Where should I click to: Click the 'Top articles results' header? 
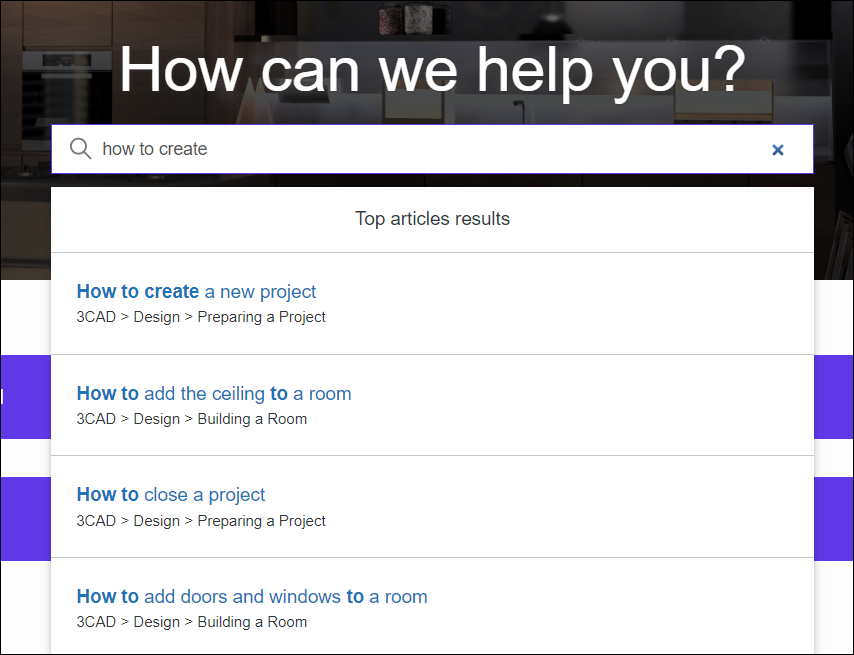[x=432, y=219]
